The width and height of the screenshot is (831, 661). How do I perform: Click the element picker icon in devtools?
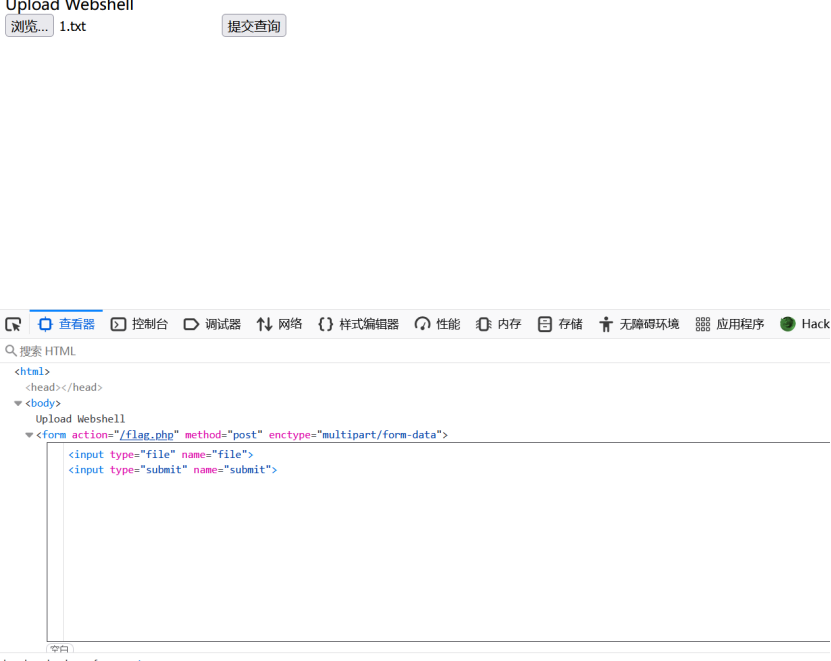coord(13,324)
